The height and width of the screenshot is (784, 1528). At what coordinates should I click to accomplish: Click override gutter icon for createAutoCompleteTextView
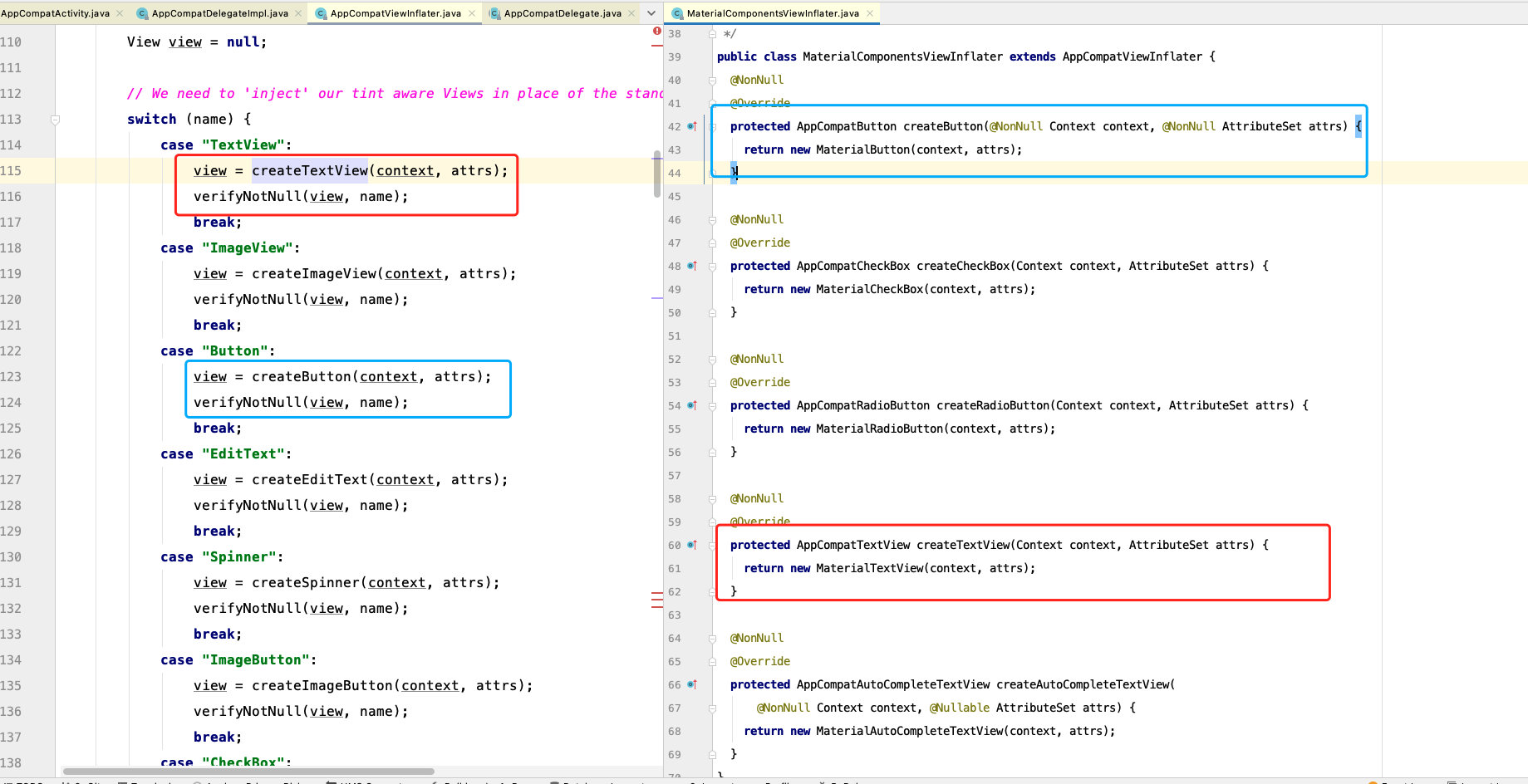pyautogui.click(x=692, y=684)
